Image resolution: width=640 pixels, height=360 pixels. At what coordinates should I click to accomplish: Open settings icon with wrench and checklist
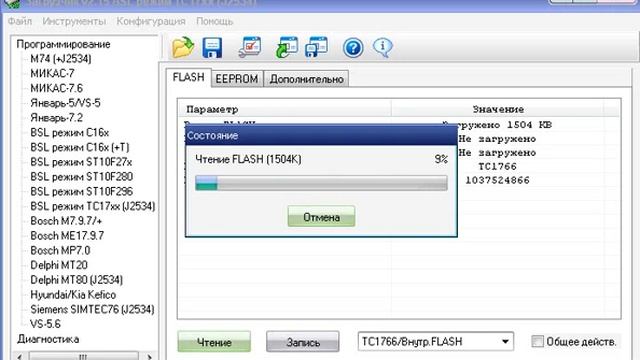coord(250,47)
